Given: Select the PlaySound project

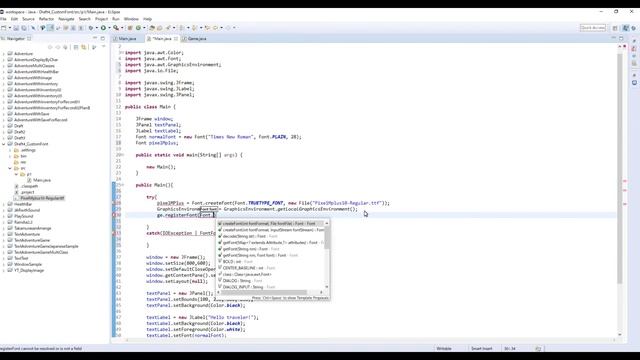Looking at the screenshot, I should click(23, 216).
